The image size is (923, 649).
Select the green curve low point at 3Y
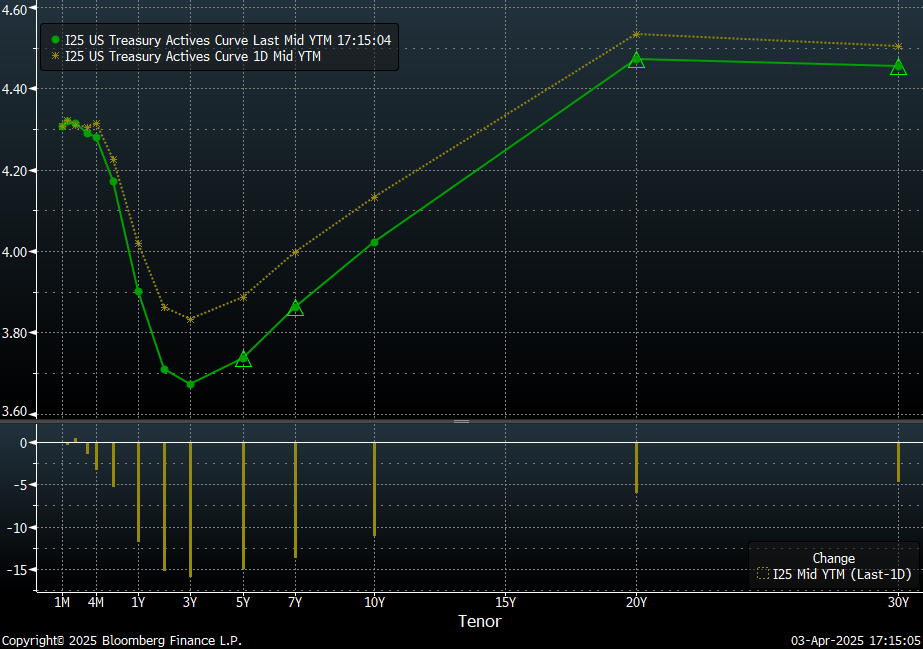tap(190, 384)
